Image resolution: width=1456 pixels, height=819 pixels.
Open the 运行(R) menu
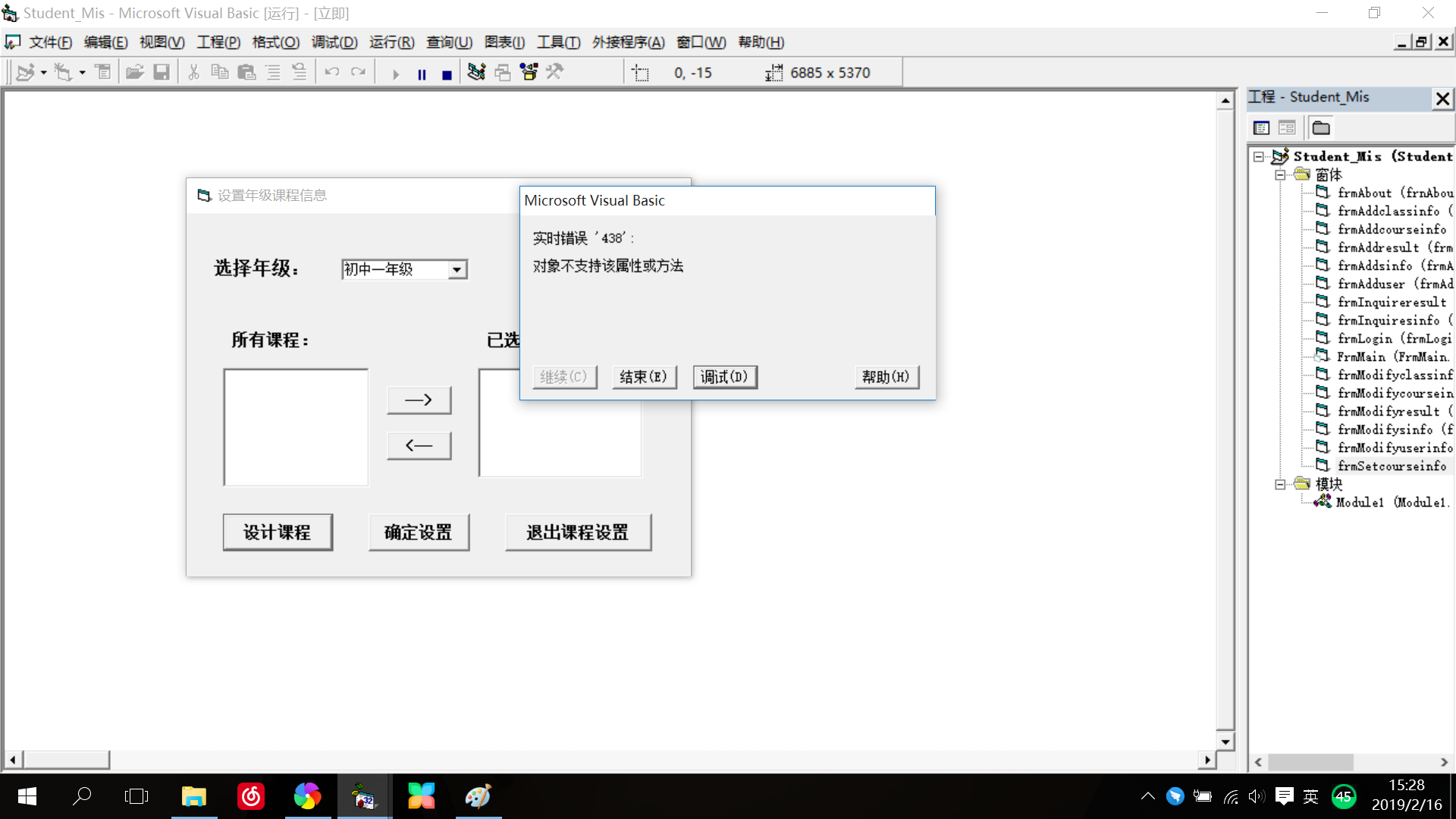(x=391, y=42)
